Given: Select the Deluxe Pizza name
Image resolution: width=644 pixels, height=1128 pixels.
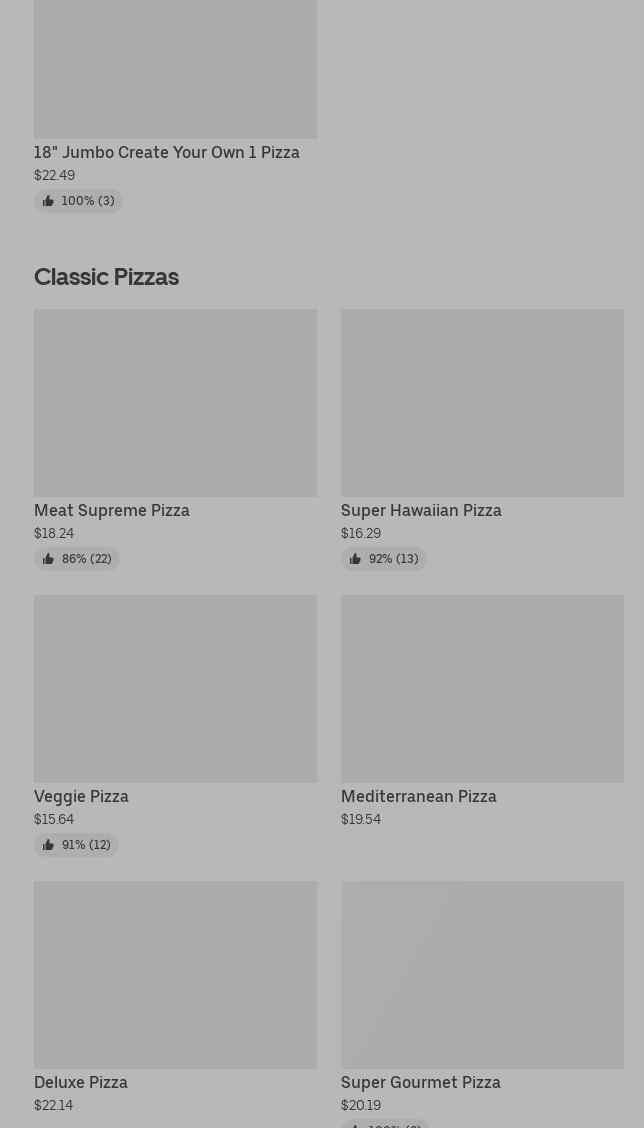Looking at the screenshot, I should [81, 1082].
